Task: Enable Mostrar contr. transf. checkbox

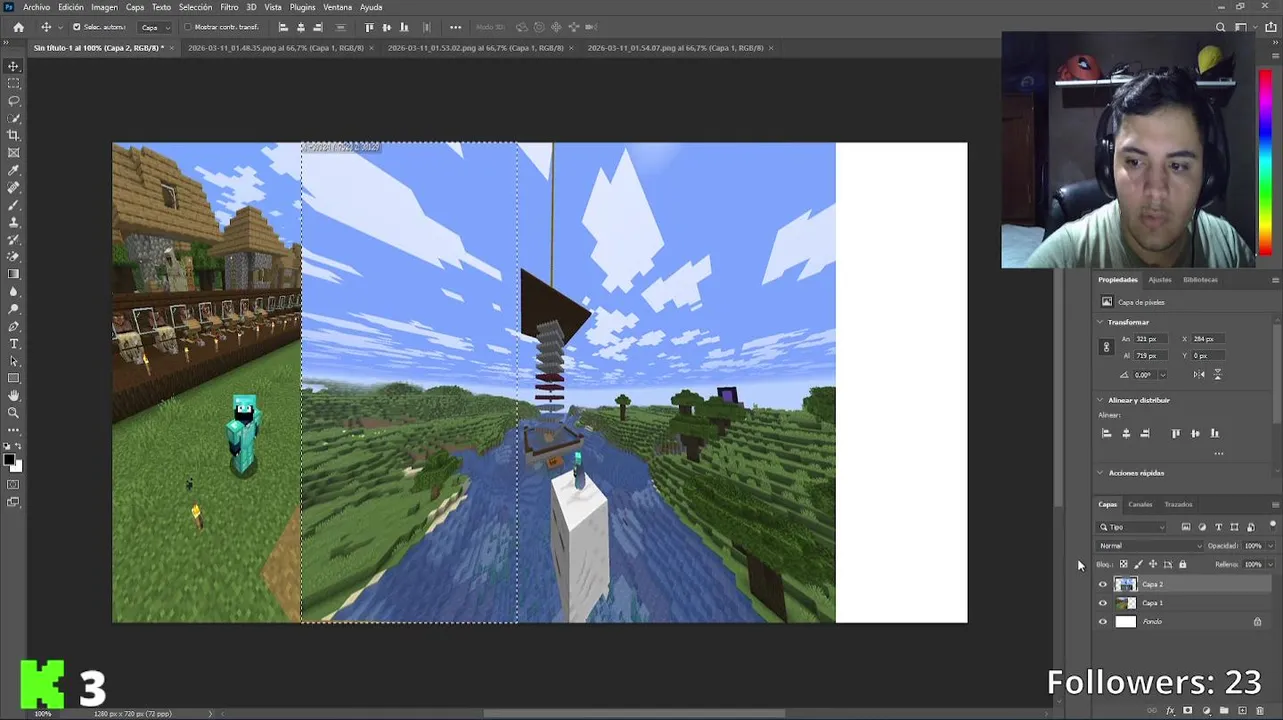Action: [x=188, y=27]
